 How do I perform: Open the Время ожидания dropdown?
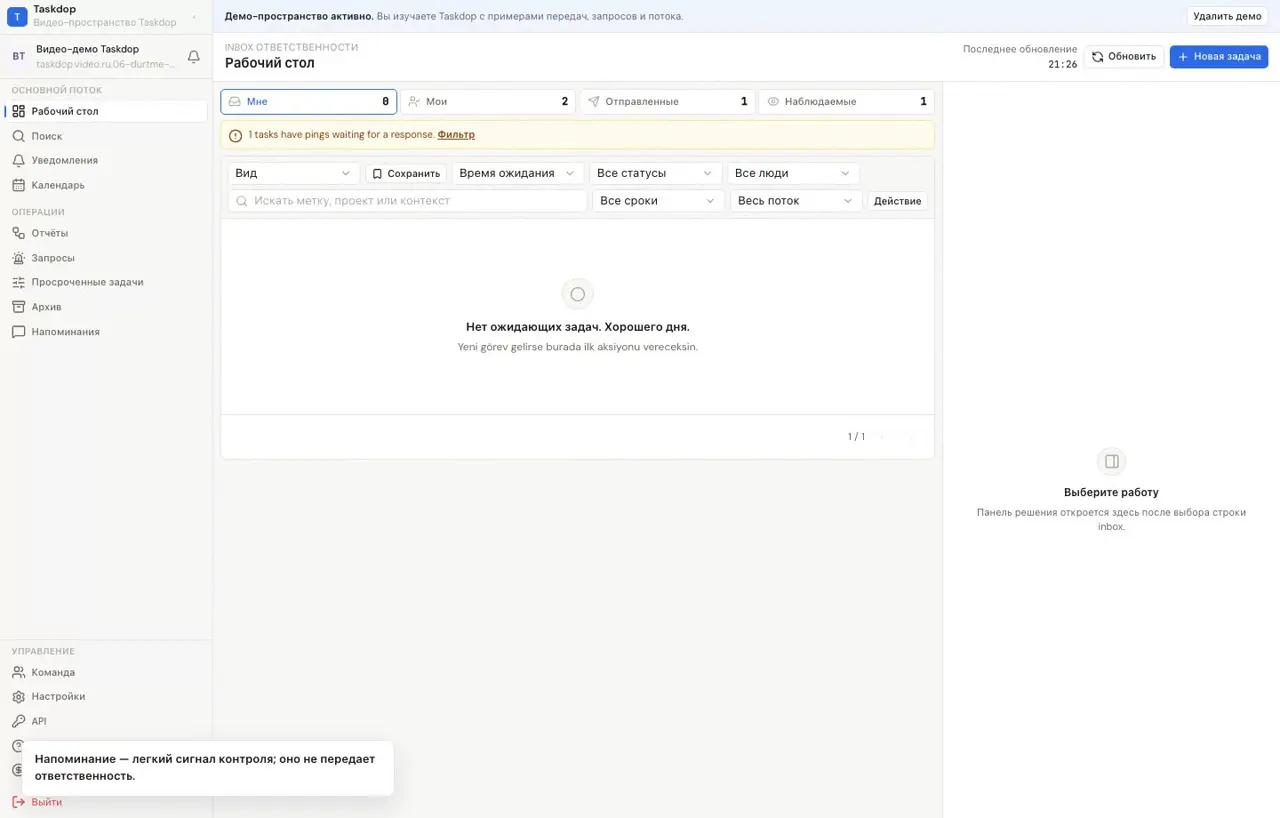(x=517, y=173)
